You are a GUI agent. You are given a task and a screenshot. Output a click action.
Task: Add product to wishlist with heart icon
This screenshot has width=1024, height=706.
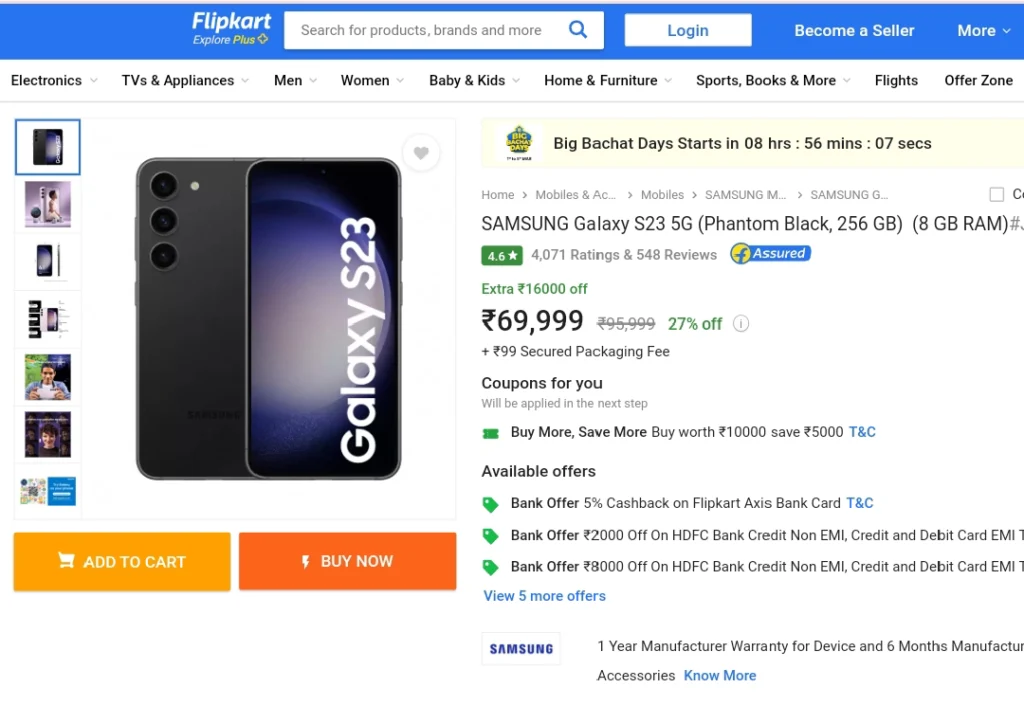[421, 153]
